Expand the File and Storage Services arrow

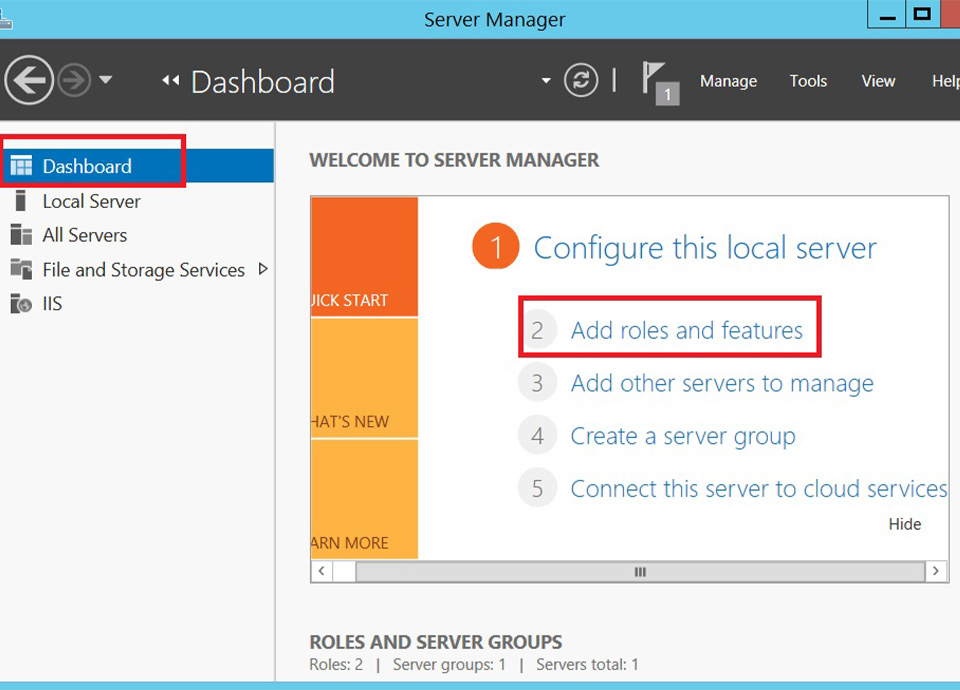[x=263, y=269]
